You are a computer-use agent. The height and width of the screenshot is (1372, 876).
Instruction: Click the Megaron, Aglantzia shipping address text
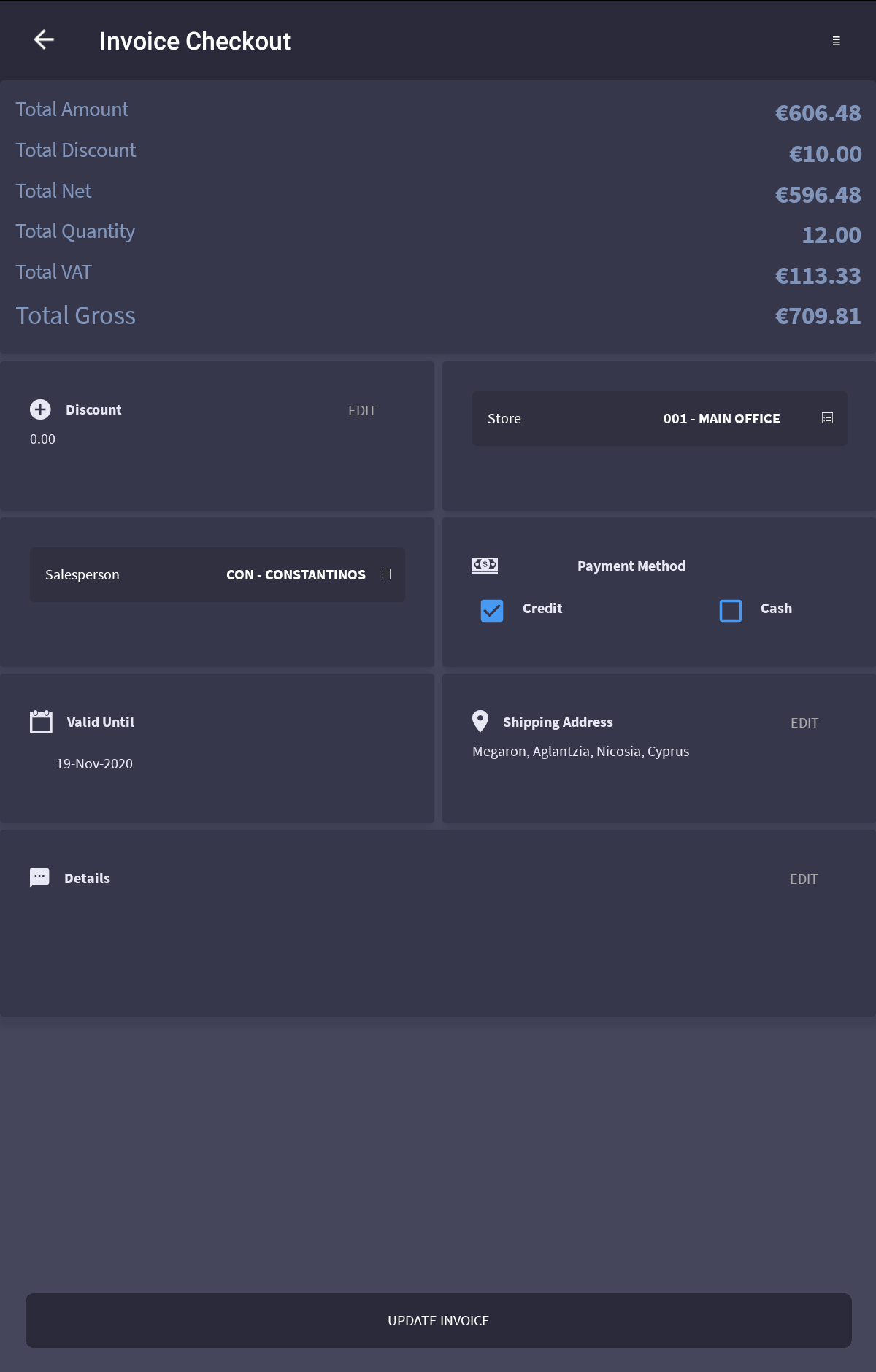(580, 752)
